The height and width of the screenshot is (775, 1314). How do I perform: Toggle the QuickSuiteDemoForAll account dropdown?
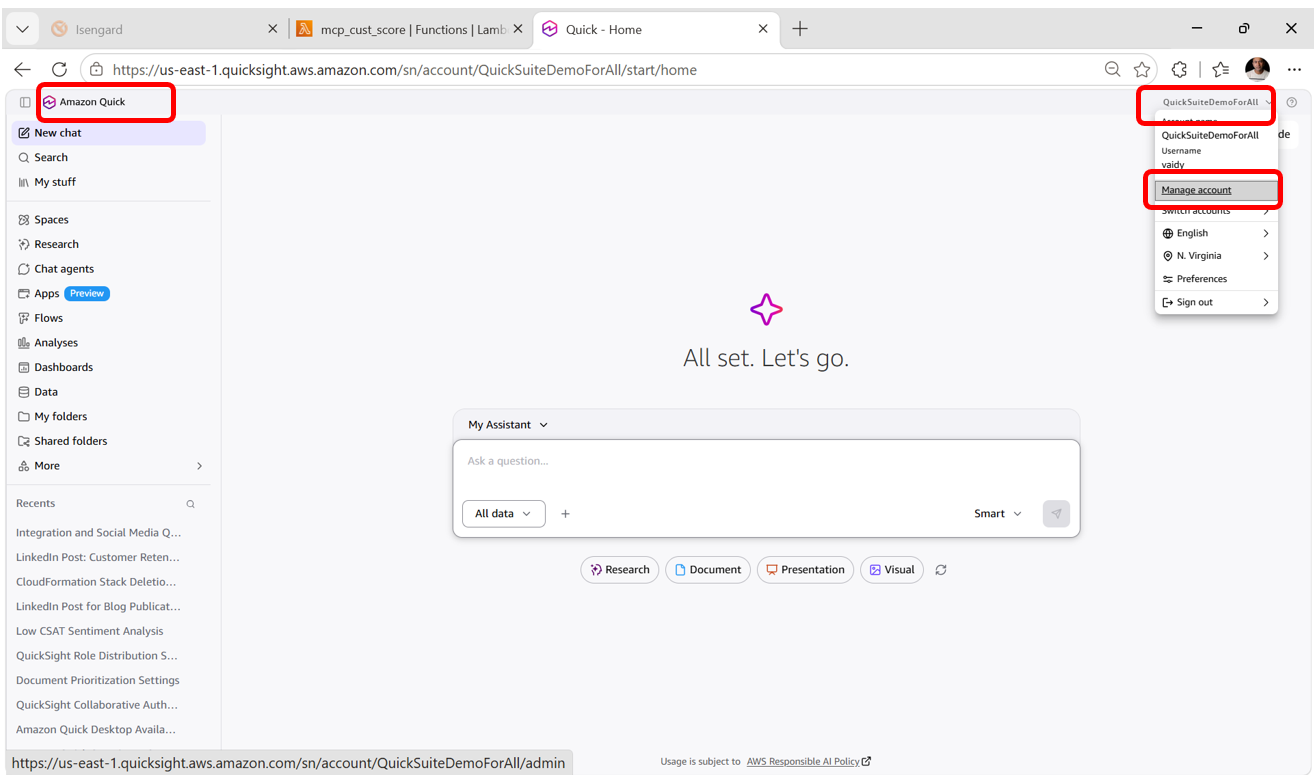click(x=1216, y=102)
